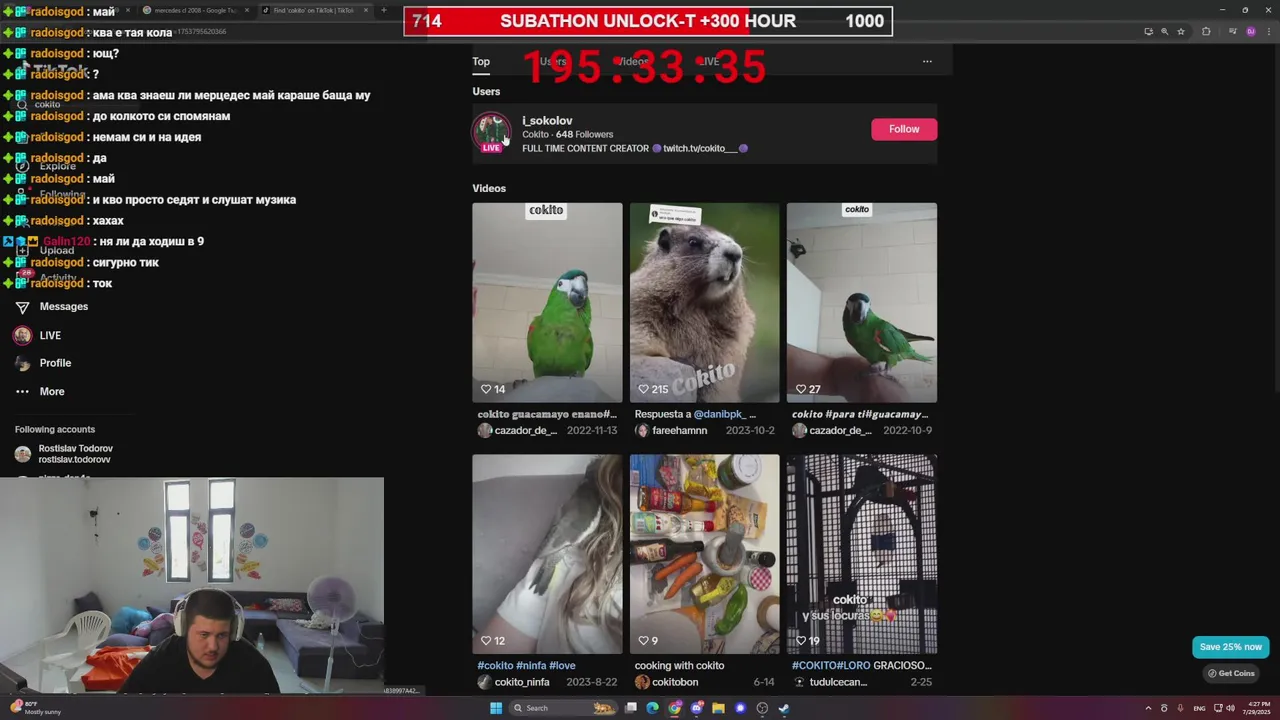Close the mercedes cl 2008 Google tab
Screen dimensions: 1280x720
pos(247,10)
